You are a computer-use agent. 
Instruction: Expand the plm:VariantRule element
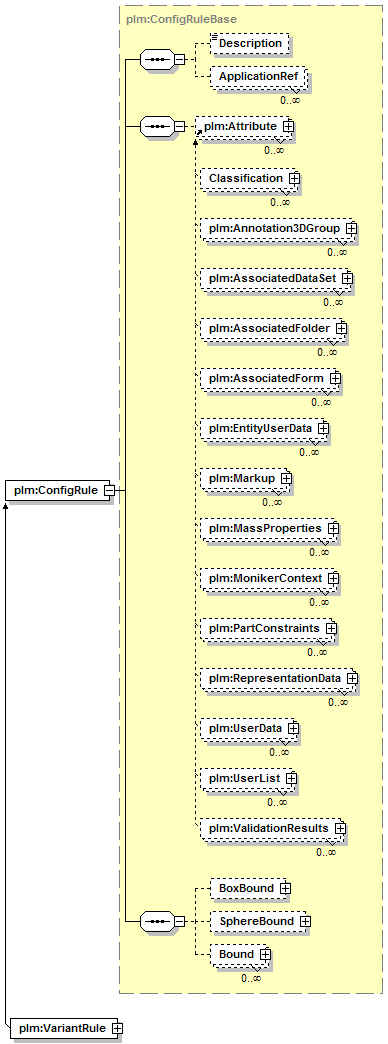[117, 1028]
